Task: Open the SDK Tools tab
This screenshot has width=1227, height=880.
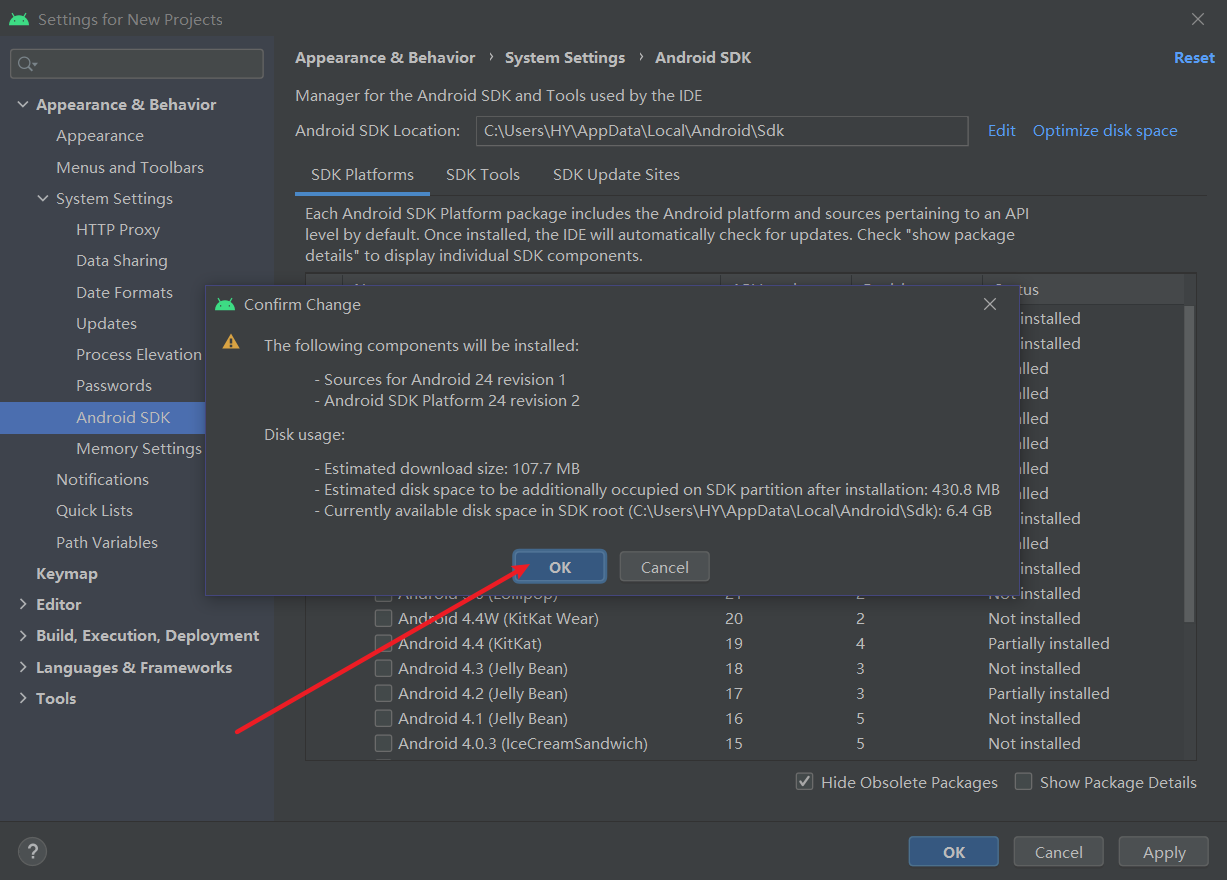Action: click(x=483, y=174)
